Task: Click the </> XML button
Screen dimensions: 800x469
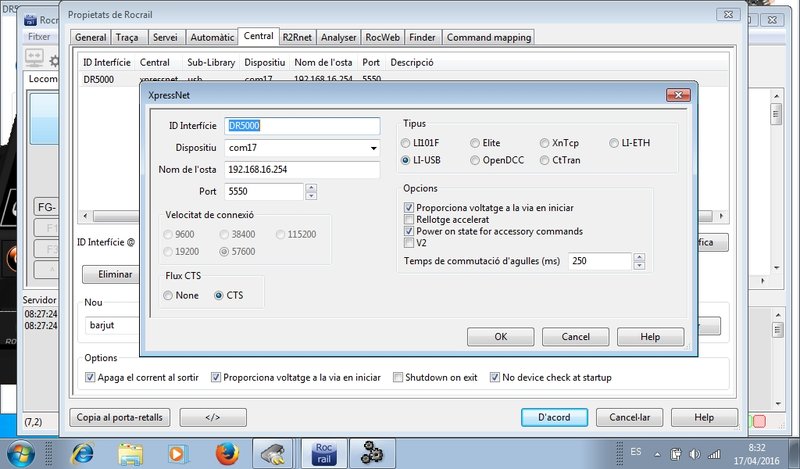Action: click(x=213, y=417)
